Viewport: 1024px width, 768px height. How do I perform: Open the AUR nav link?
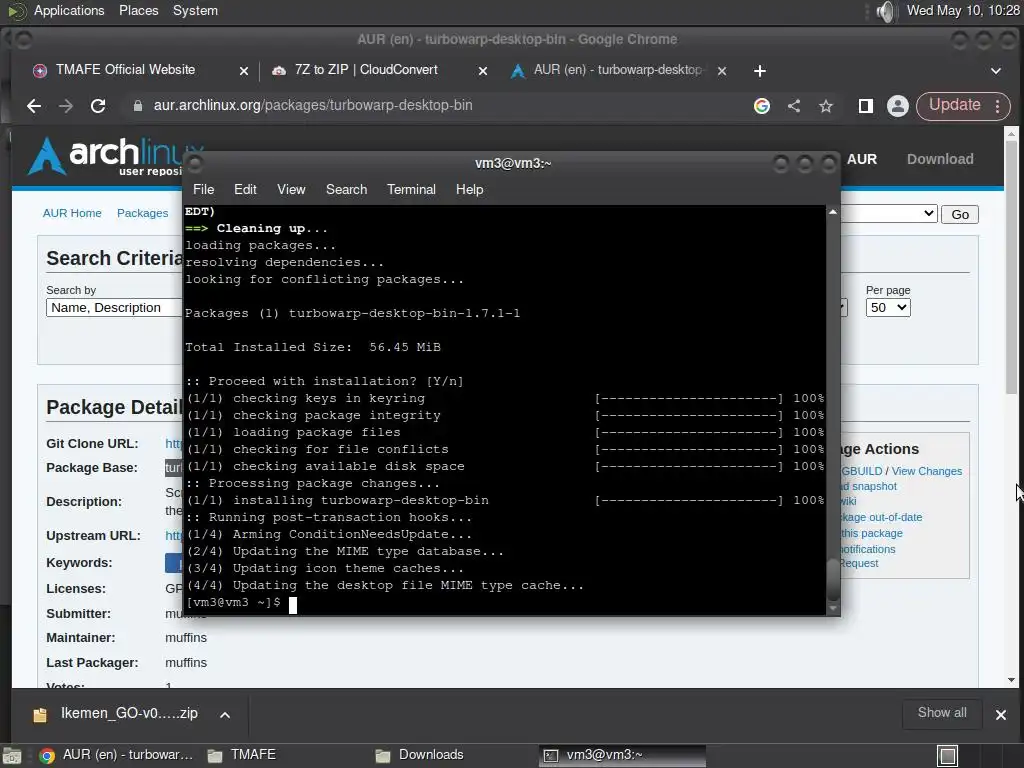click(861, 159)
